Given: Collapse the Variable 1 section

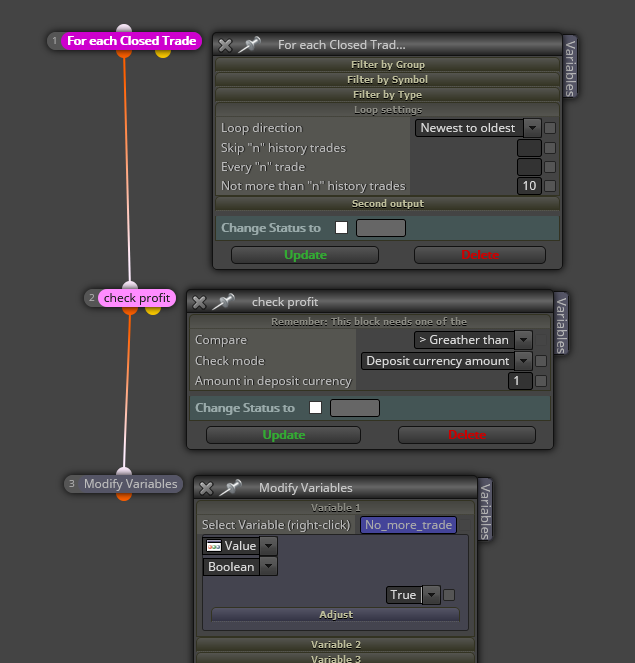Looking at the screenshot, I should point(336,507).
